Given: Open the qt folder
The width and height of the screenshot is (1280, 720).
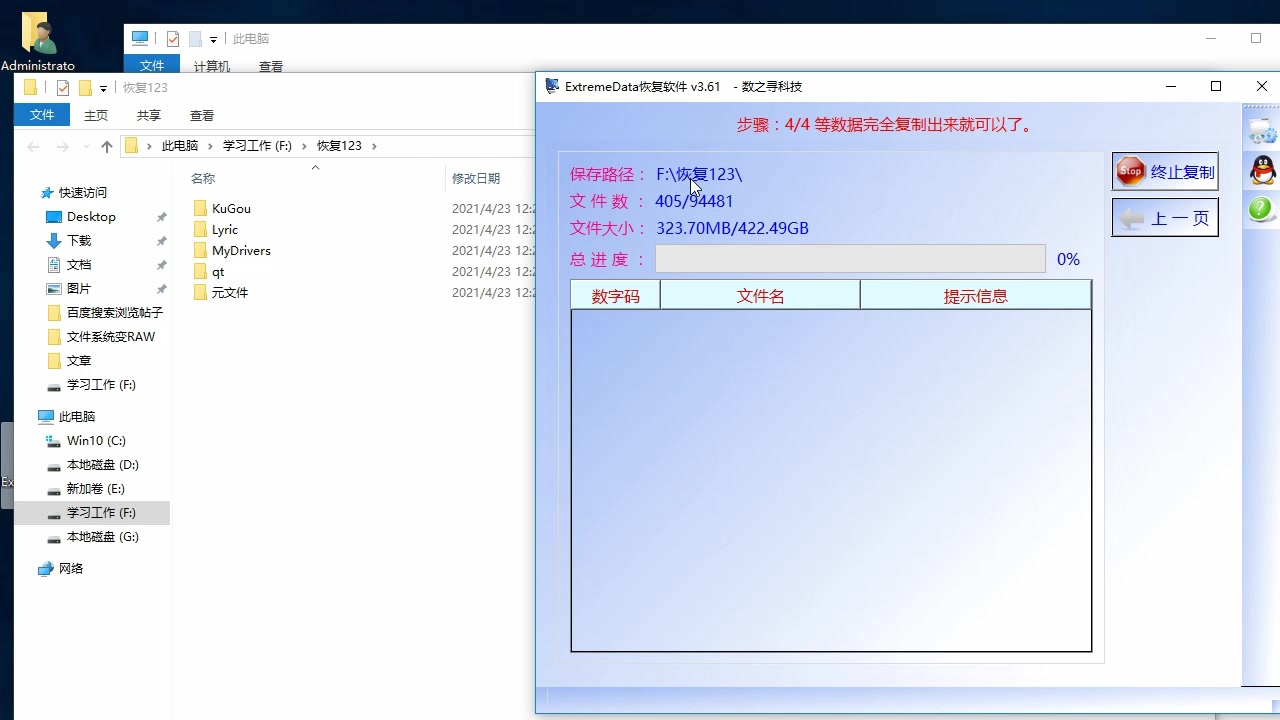Looking at the screenshot, I should [x=218, y=272].
